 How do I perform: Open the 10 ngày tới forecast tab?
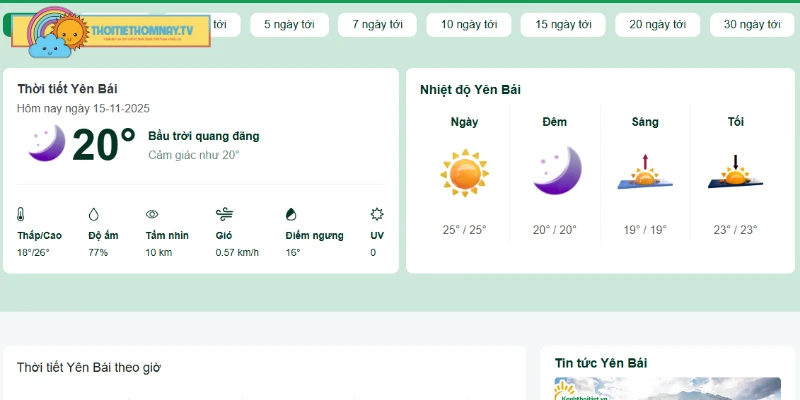(x=469, y=24)
